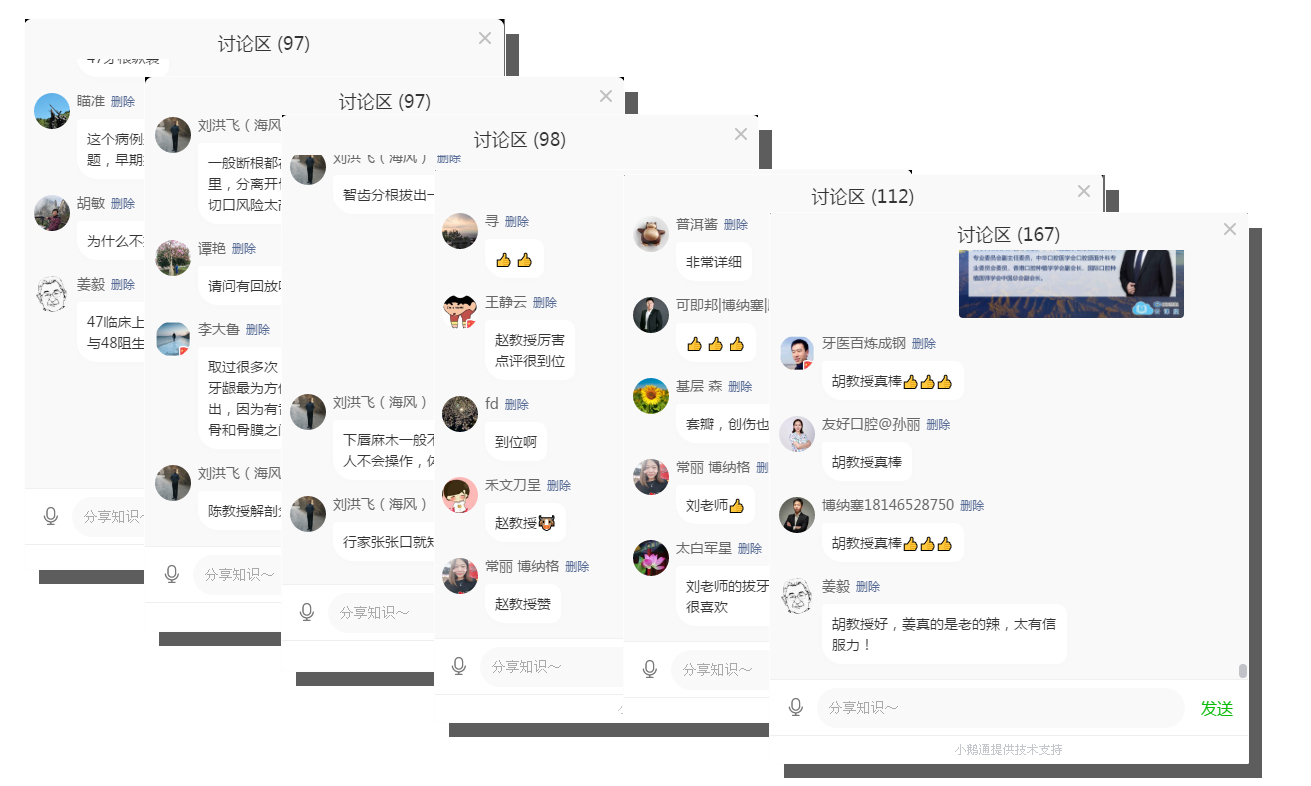Open 太白军星's lotus avatar
This screenshot has height=786, width=1311.
(x=651, y=558)
